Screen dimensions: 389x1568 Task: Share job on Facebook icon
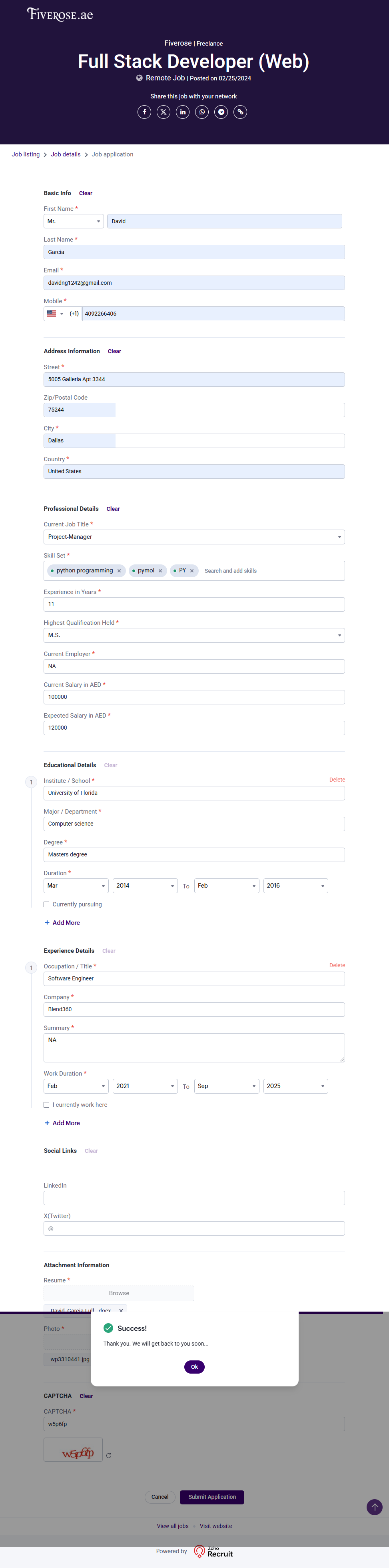(x=144, y=112)
